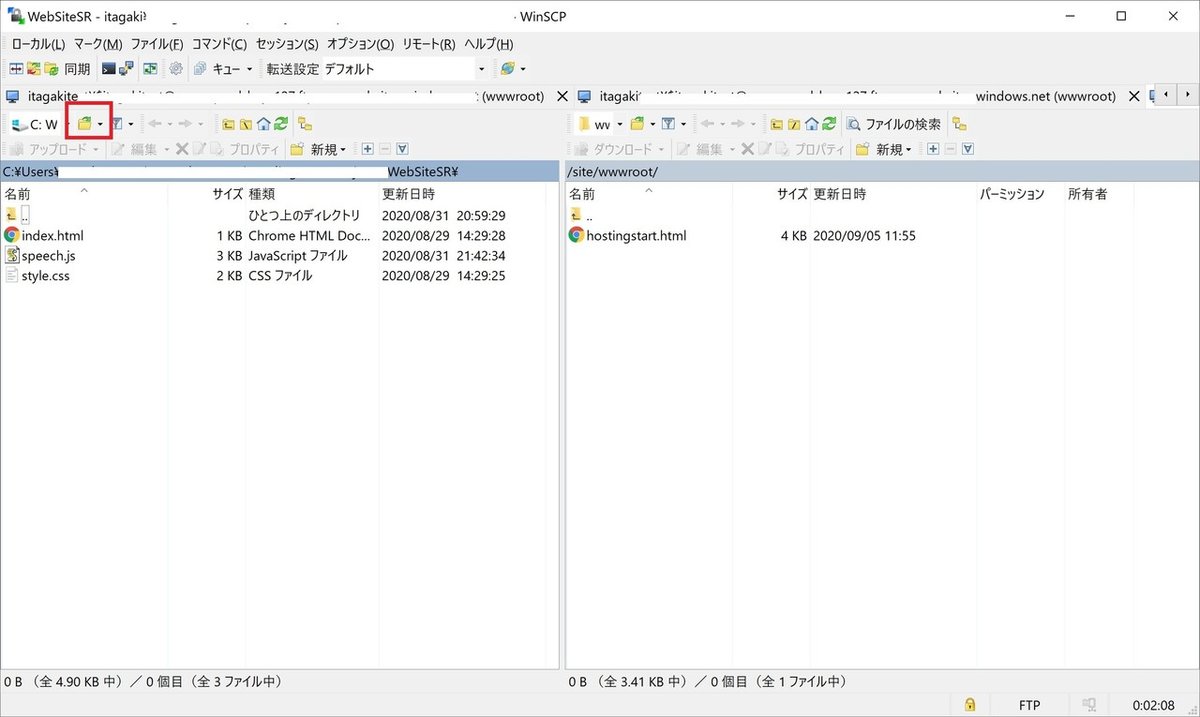Open the remote wwwroot directory dropdown
The height and width of the screenshot is (717, 1200).
click(598, 124)
